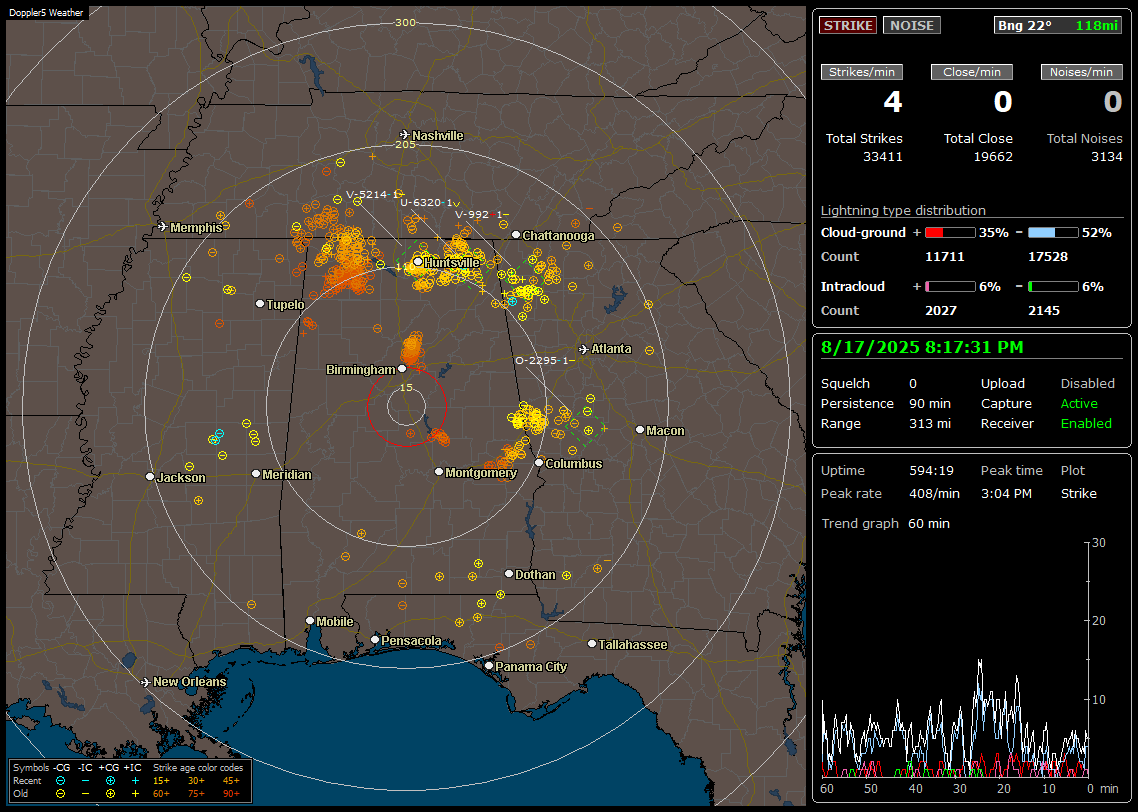
Task: Click the Plot value Strike
Action: click(x=1078, y=493)
